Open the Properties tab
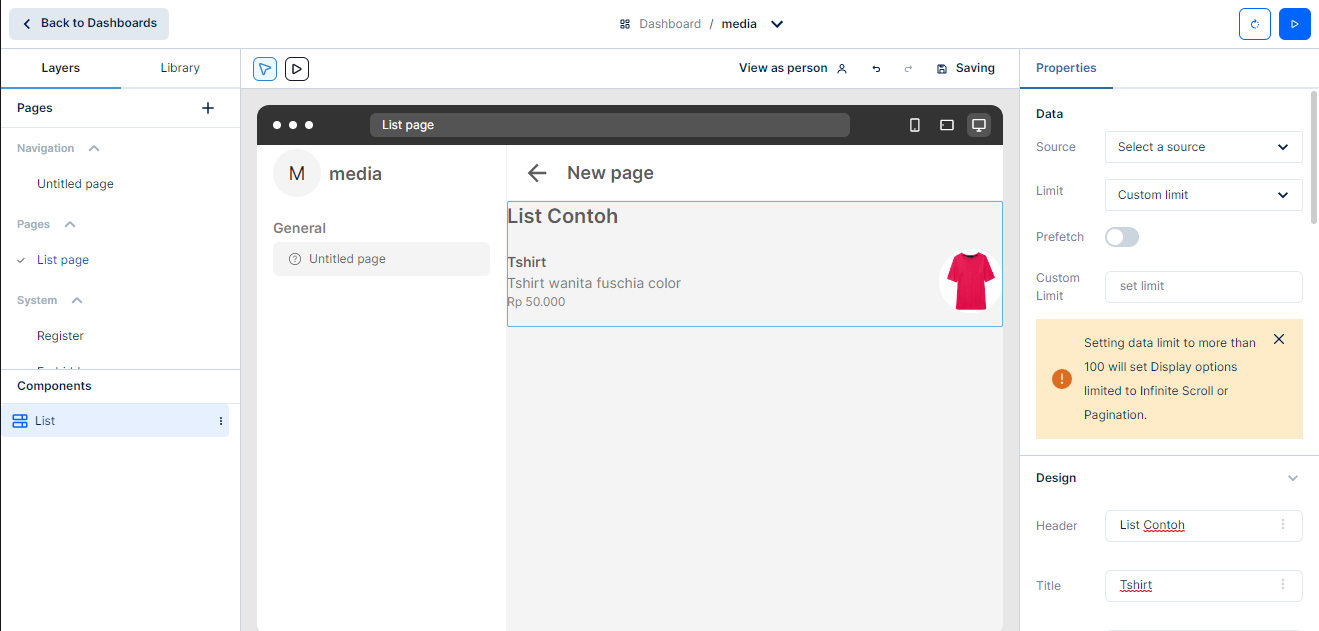This screenshot has width=1319, height=631. (1066, 68)
